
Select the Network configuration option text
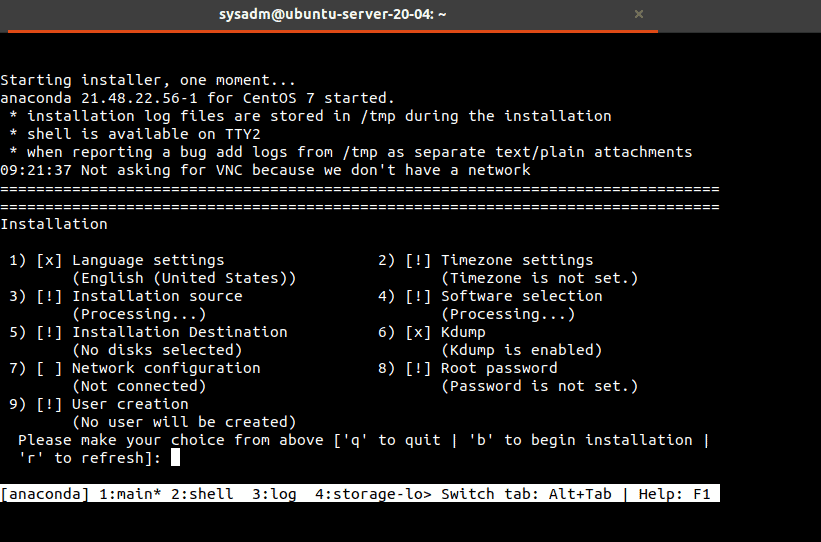(x=166, y=369)
